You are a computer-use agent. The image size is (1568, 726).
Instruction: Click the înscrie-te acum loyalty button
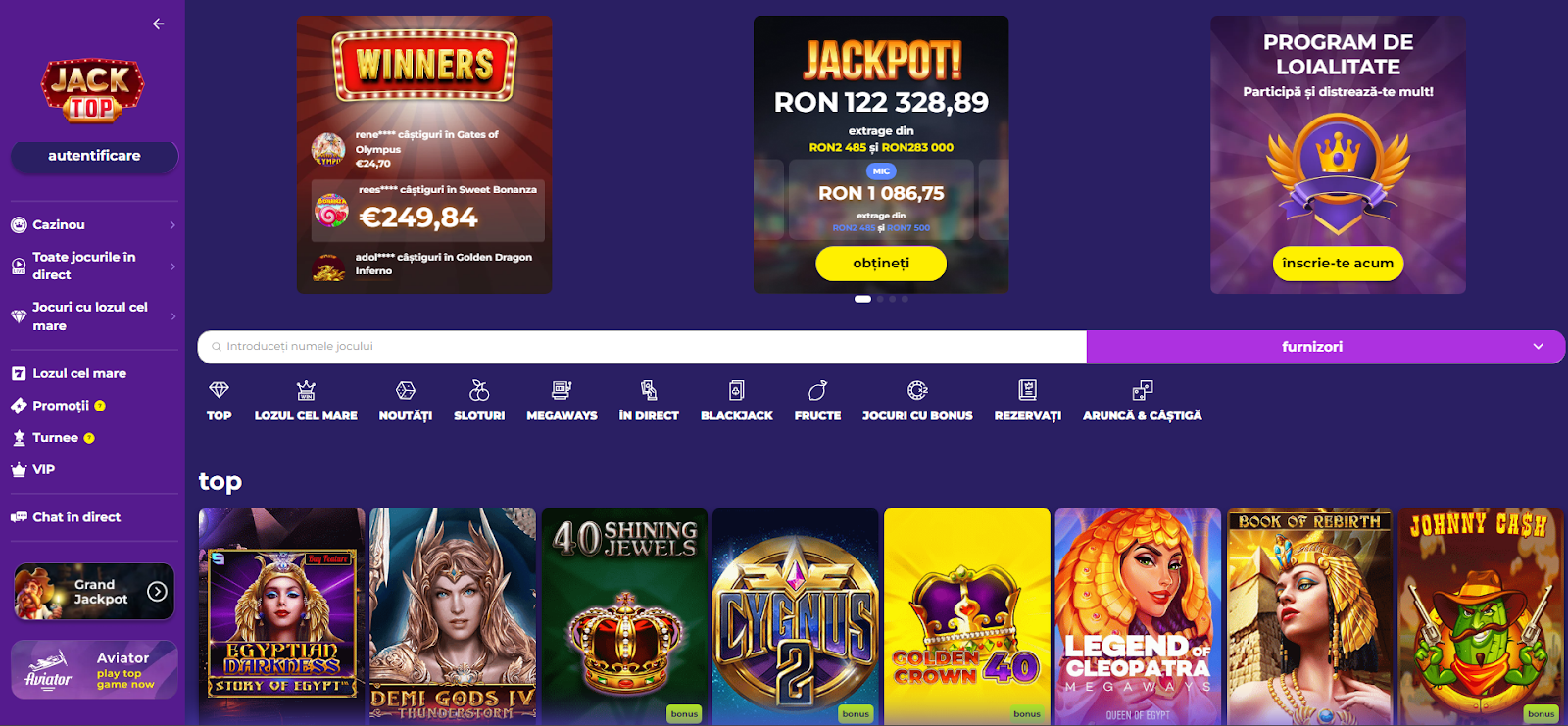tap(1338, 263)
